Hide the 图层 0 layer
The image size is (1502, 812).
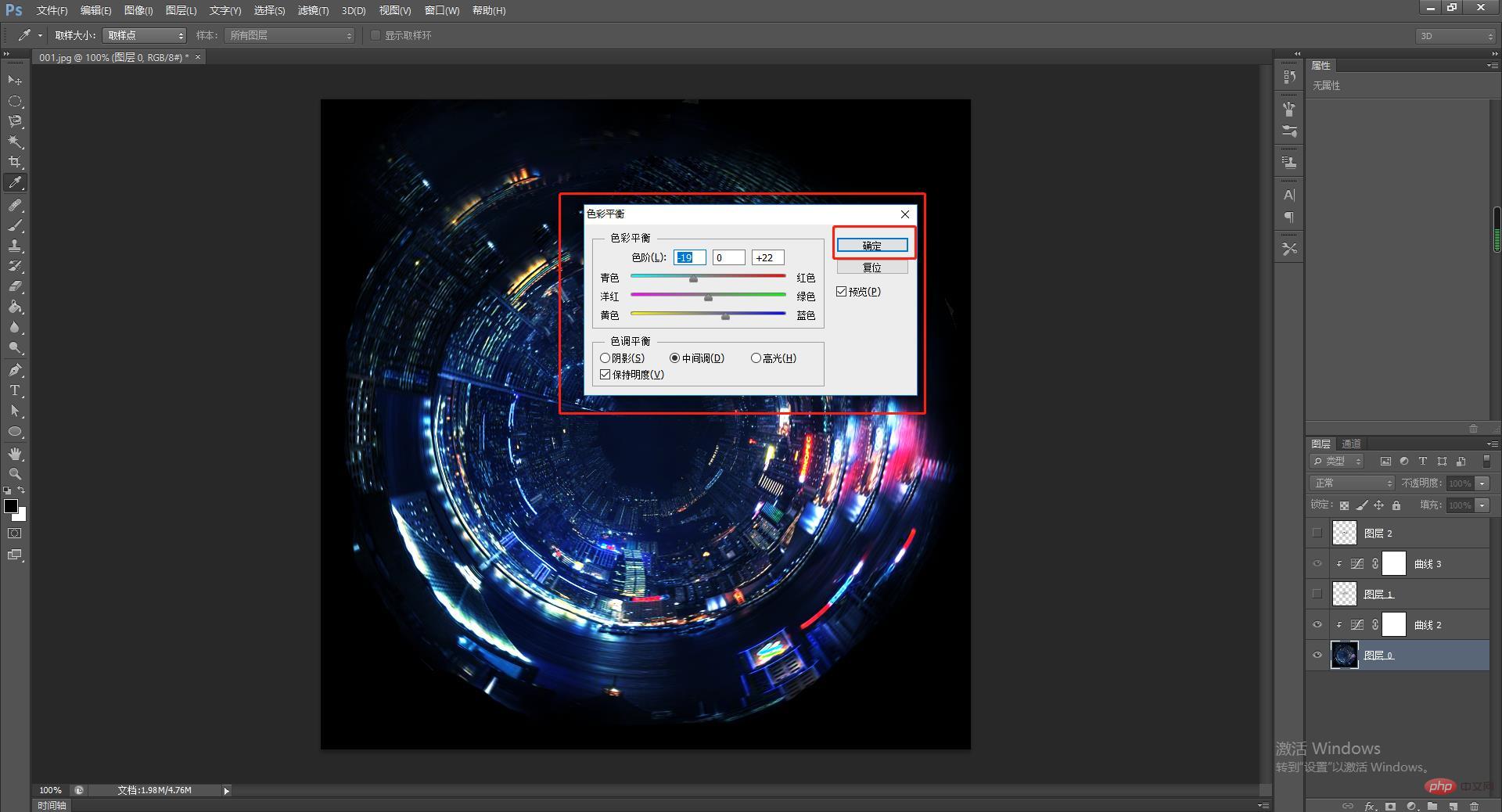point(1317,656)
